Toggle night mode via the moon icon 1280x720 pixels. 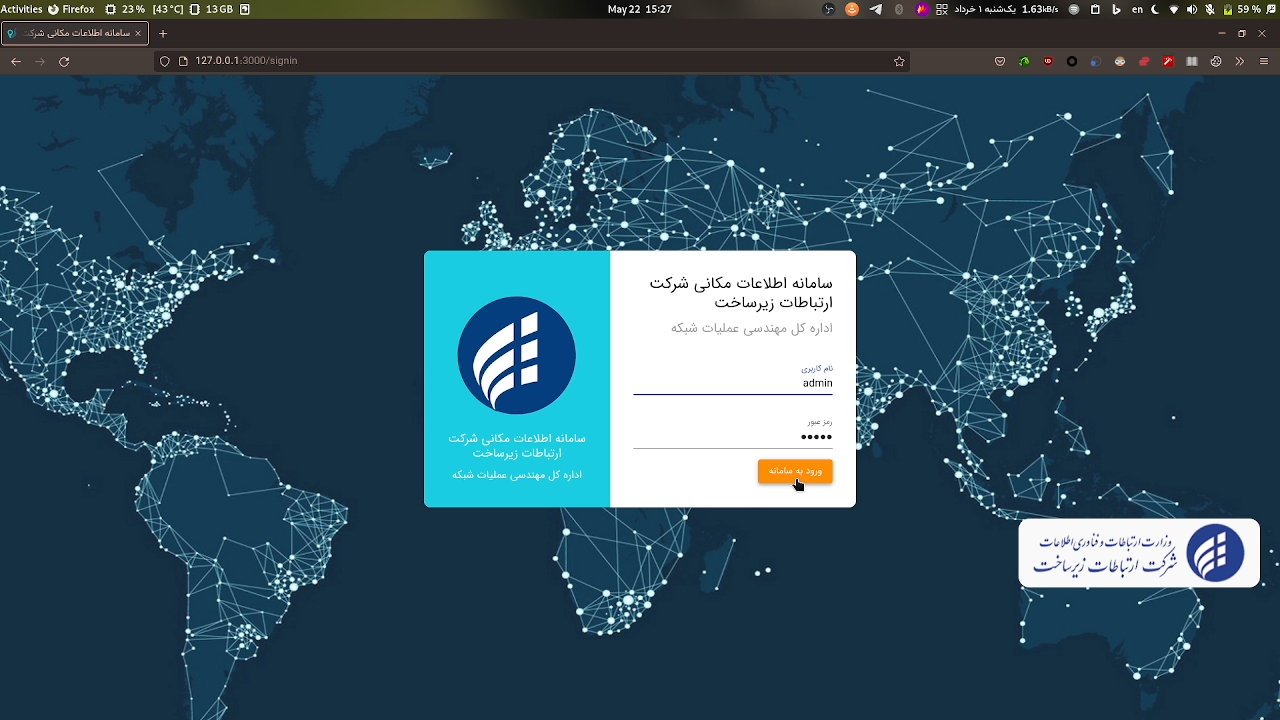tap(1155, 10)
